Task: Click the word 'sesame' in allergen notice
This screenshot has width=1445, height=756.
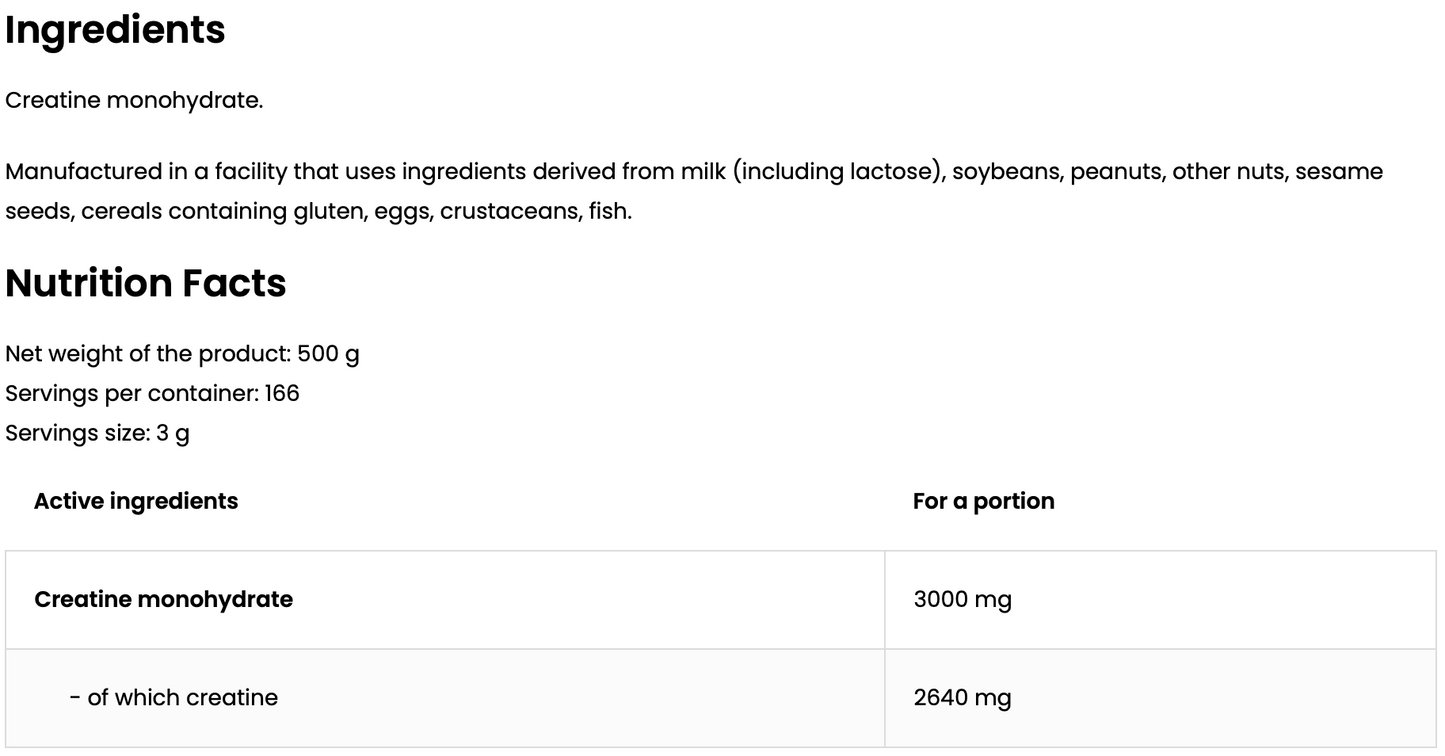Action: [1339, 172]
